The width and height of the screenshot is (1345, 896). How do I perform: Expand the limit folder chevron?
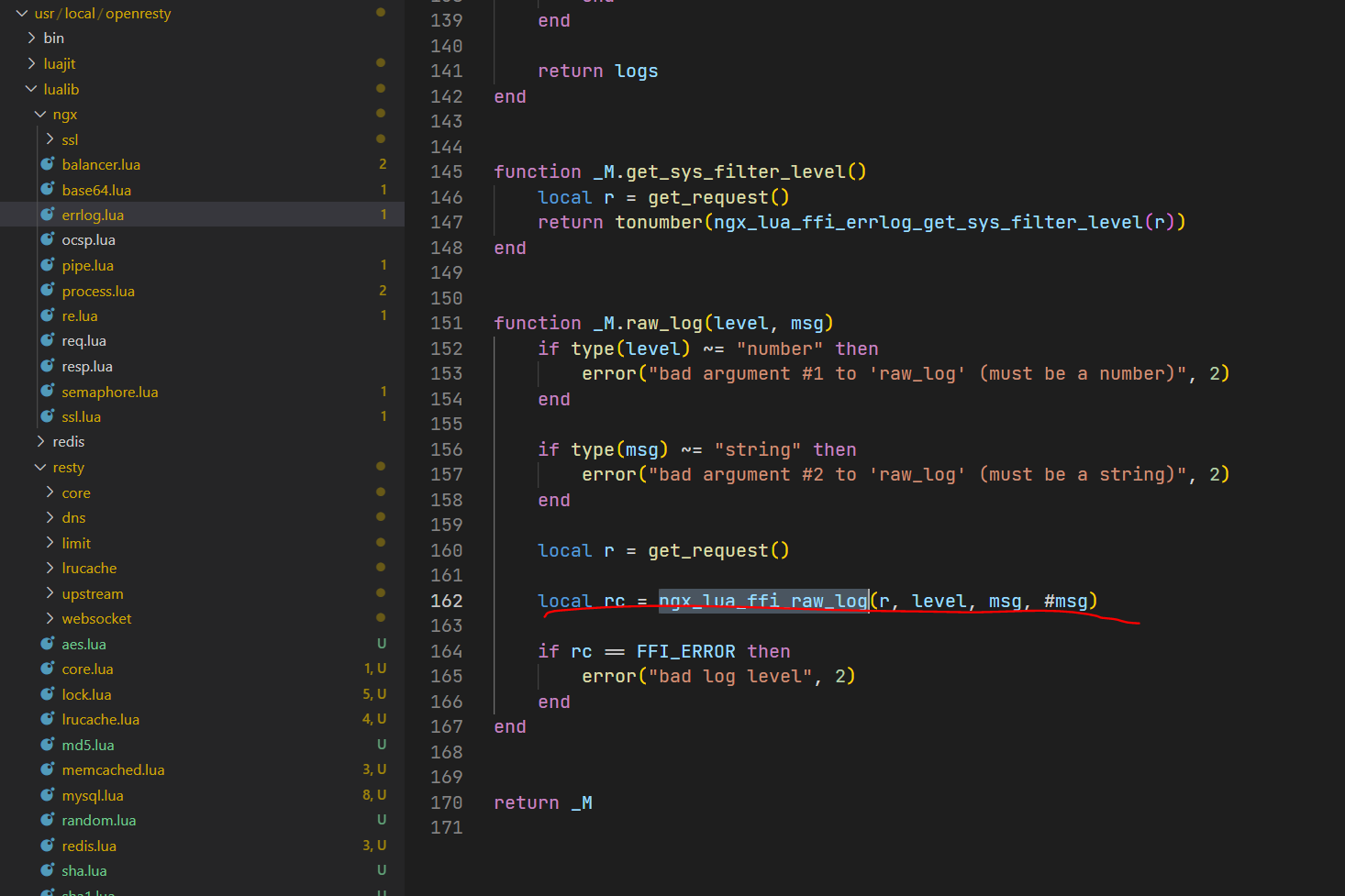click(x=50, y=543)
